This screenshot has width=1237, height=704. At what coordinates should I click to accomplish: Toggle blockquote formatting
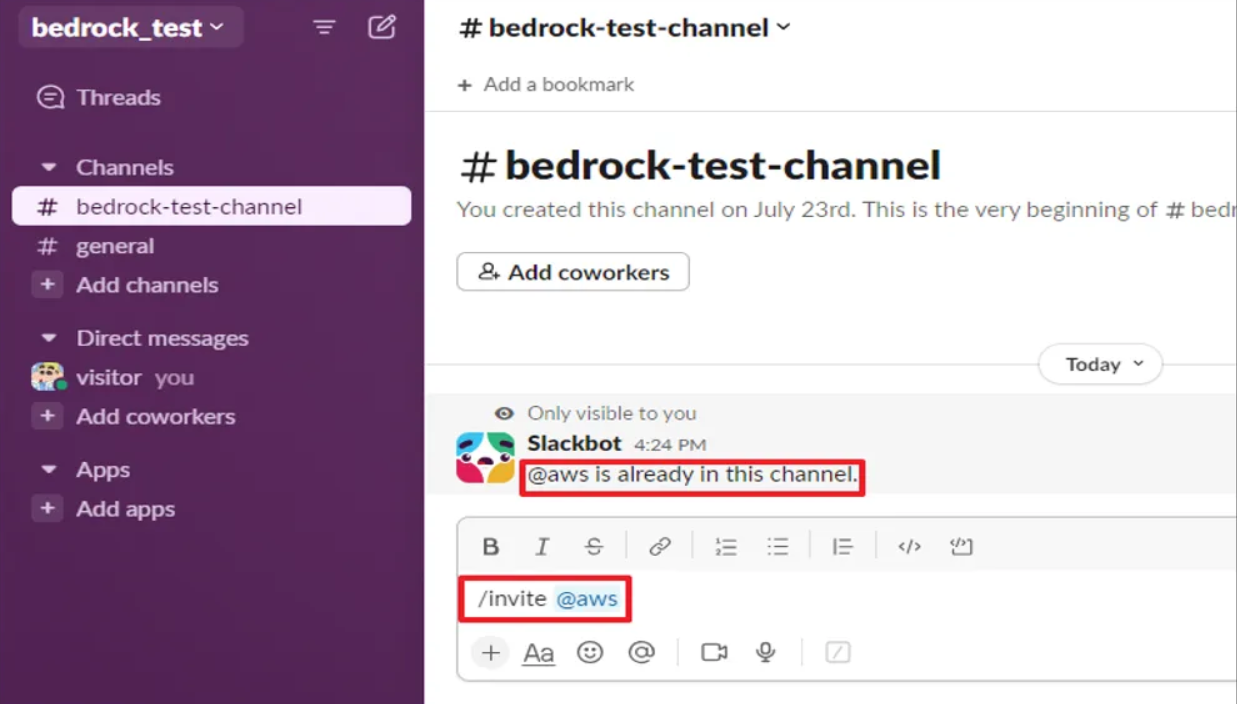click(843, 546)
